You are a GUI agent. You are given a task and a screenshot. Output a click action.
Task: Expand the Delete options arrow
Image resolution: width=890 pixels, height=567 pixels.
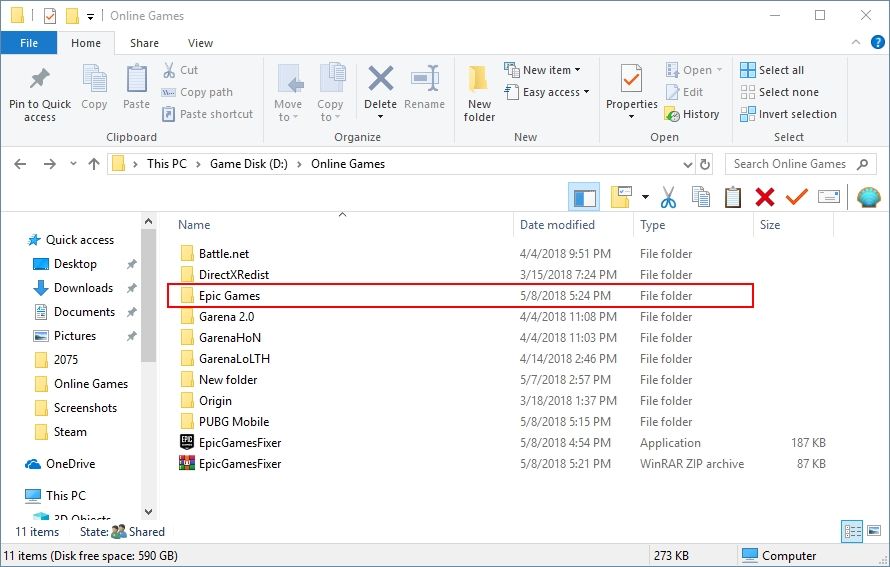click(380, 117)
